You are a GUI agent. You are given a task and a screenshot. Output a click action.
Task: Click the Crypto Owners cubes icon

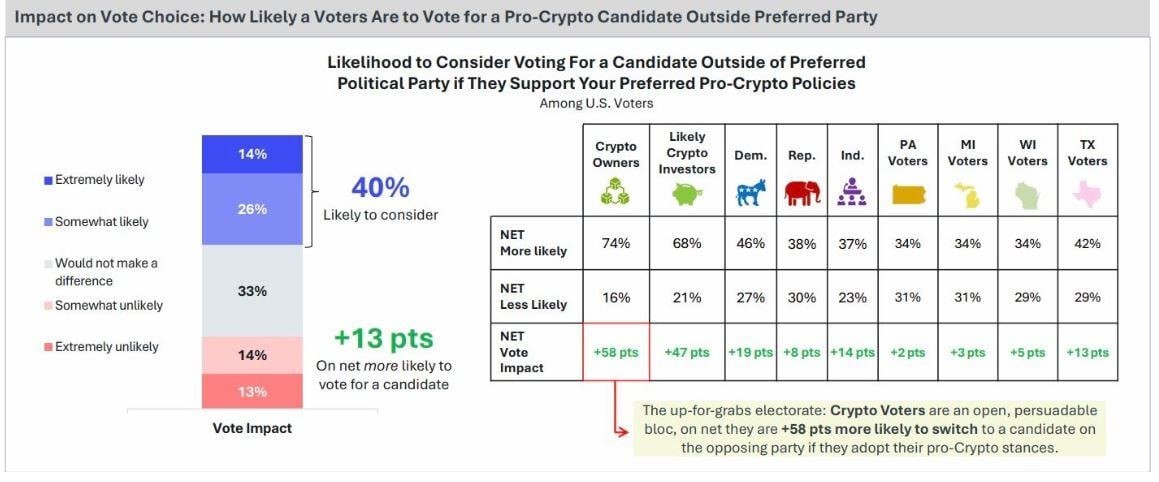[x=616, y=192]
